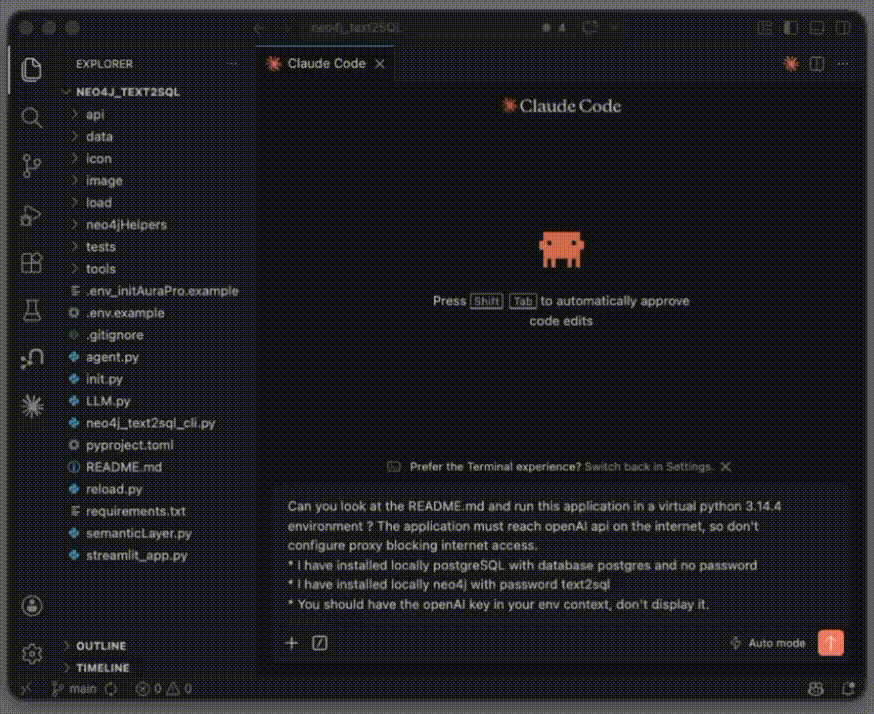Open pyproject.toml file
The image size is (874, 714).
(129, 445)
